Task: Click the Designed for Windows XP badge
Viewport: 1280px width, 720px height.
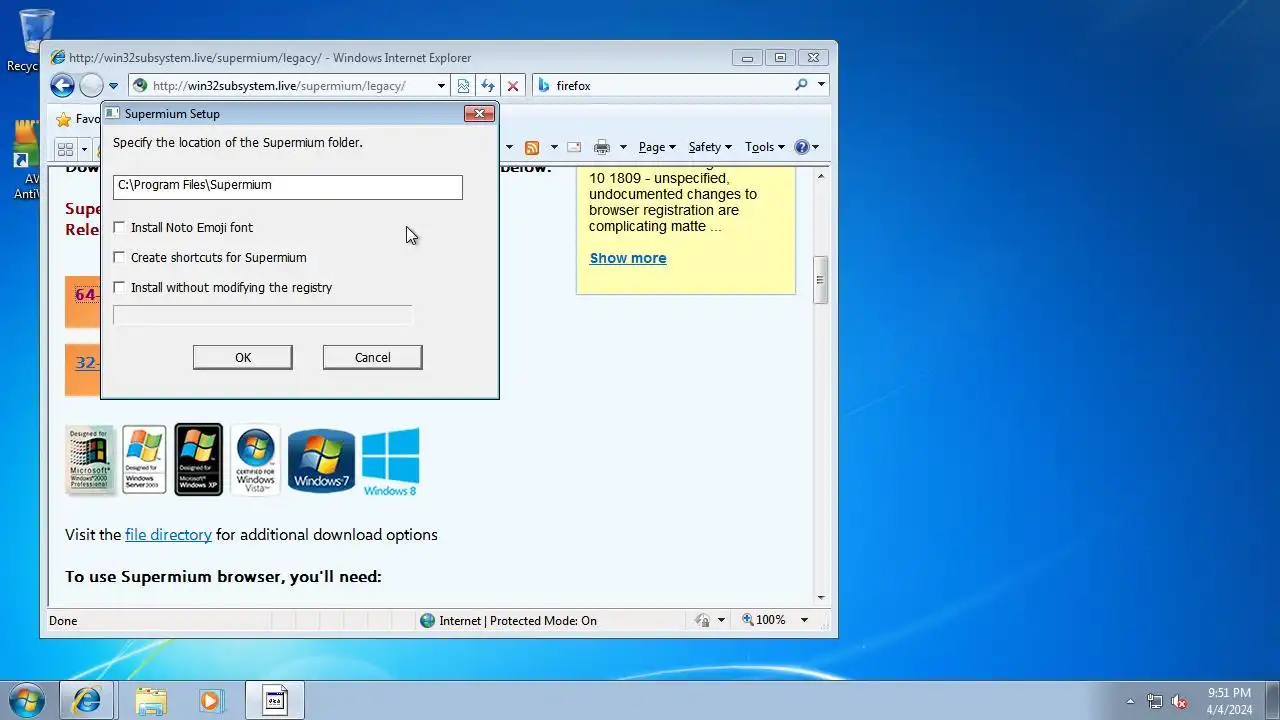Action: point(198,459)
